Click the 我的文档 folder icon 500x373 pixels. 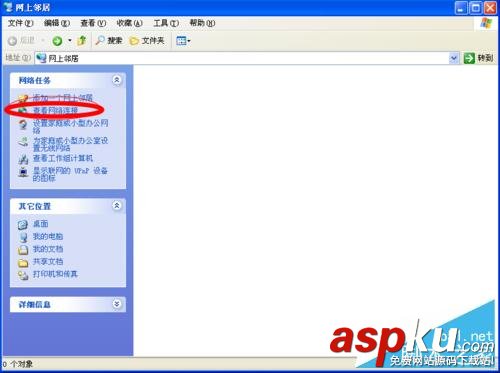(23, 250)
